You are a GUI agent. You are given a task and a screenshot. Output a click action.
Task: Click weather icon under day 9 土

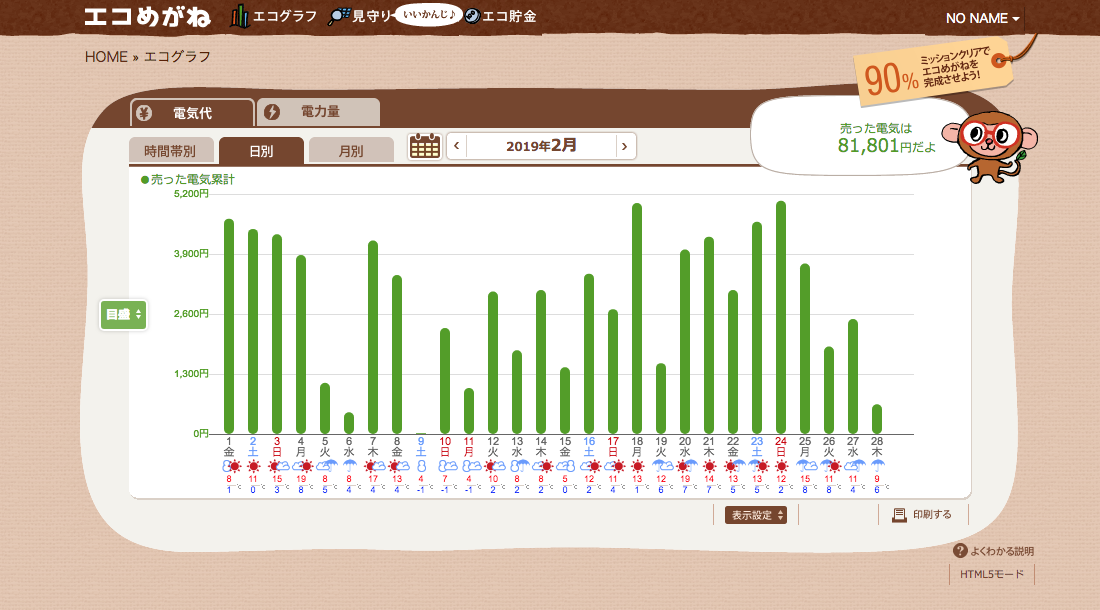pos(421,466)
